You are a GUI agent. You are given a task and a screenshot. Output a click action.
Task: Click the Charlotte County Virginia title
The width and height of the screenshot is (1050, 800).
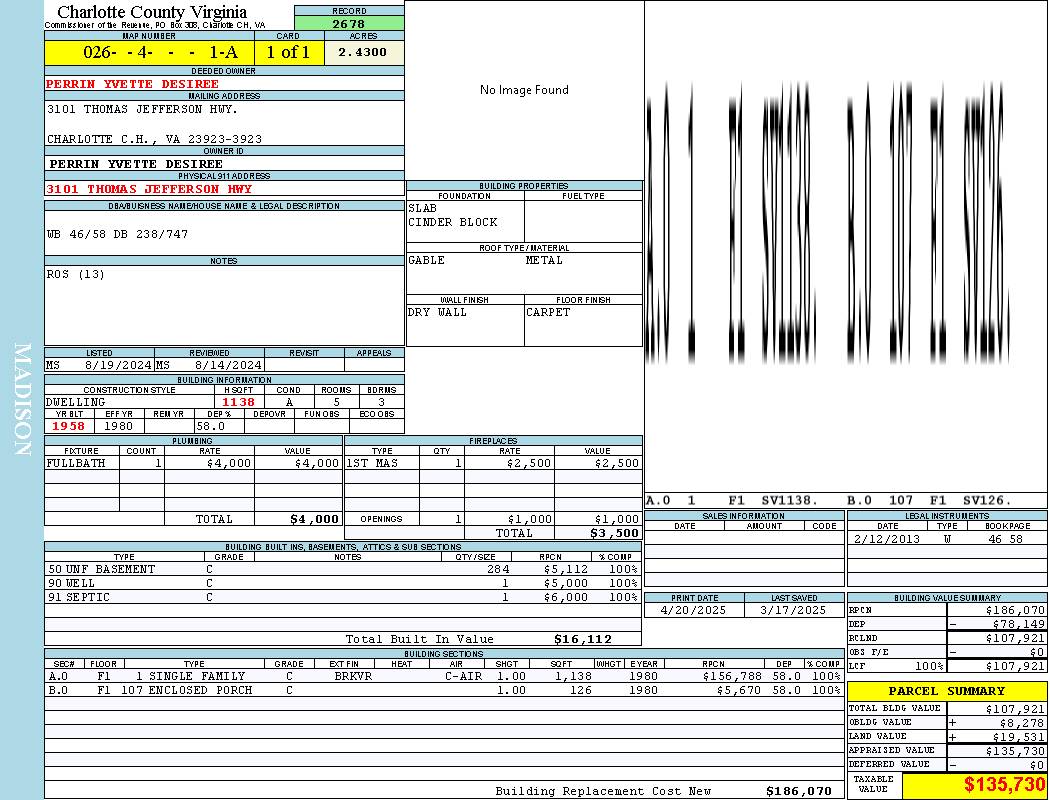coord(152,12)
